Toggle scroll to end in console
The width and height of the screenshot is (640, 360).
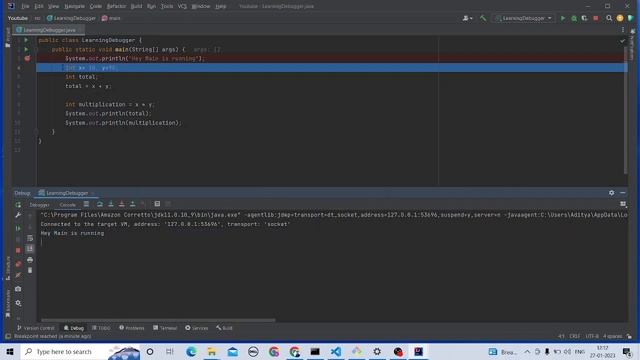pyautogui.click(x=30, y=249)
